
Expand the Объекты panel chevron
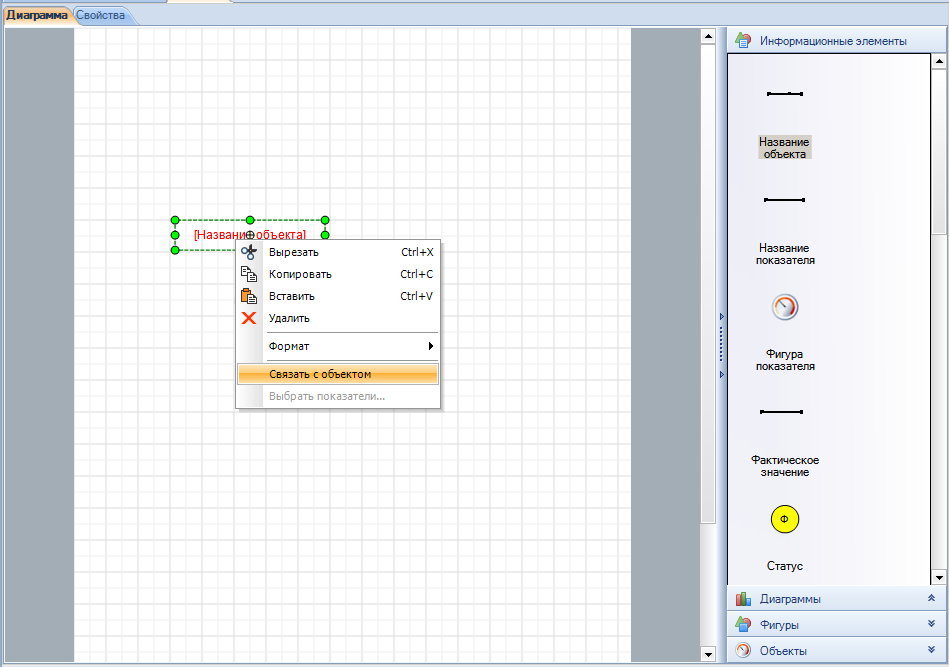(x=931, y=650)
